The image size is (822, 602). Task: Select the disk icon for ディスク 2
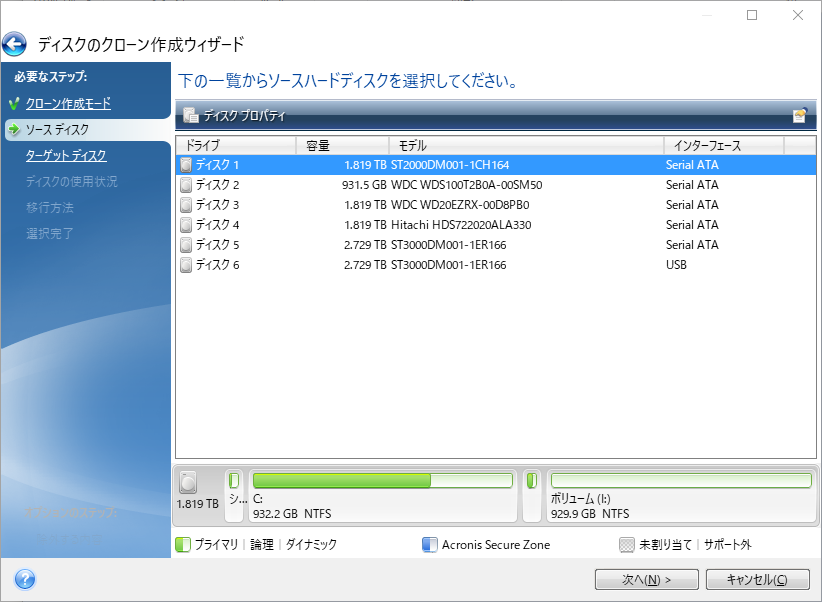[186, 185]
